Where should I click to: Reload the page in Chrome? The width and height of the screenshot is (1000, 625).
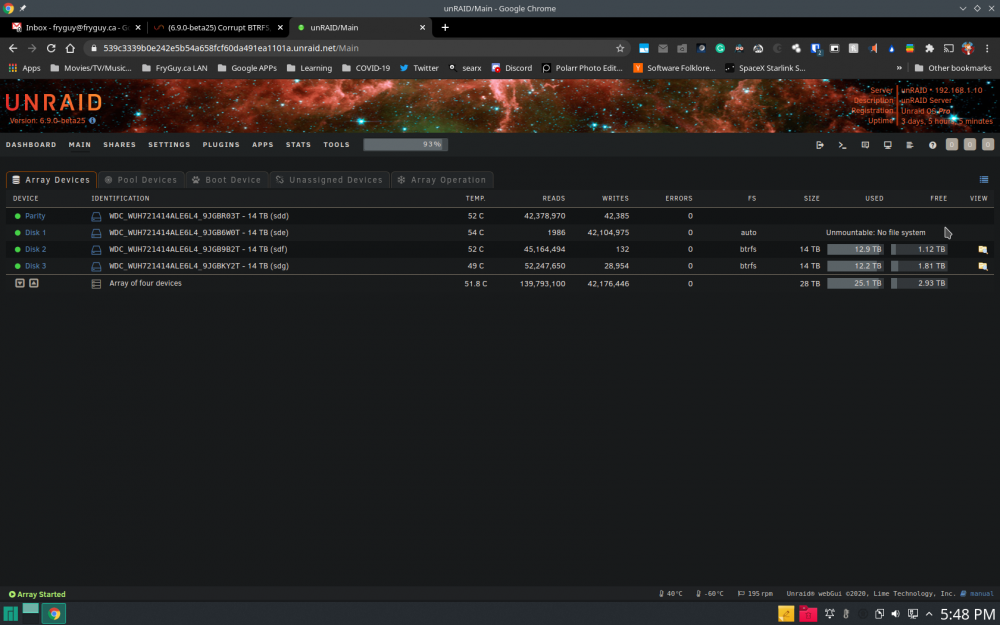click(51, 48)
